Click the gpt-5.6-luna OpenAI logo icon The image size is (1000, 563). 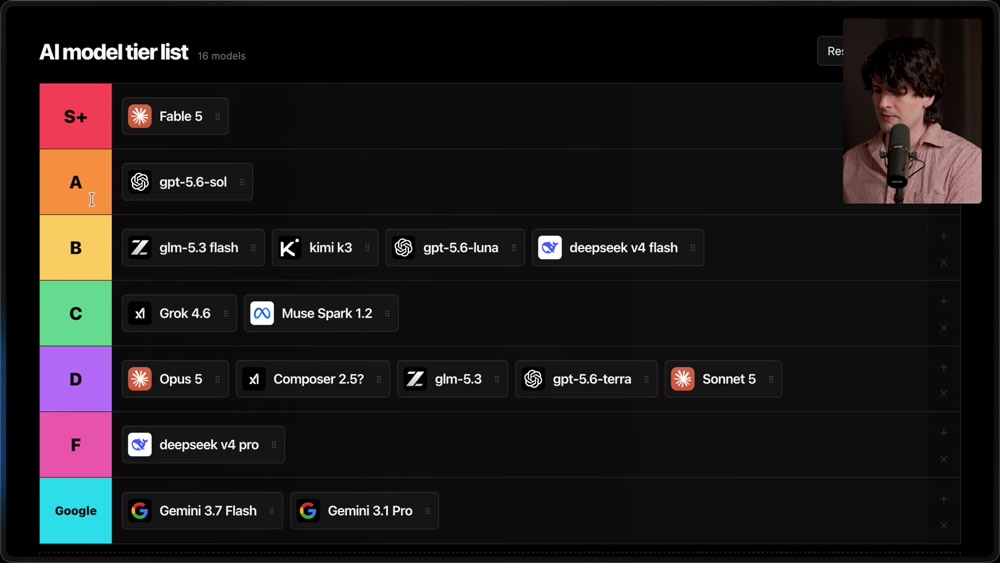coord(404,247)
